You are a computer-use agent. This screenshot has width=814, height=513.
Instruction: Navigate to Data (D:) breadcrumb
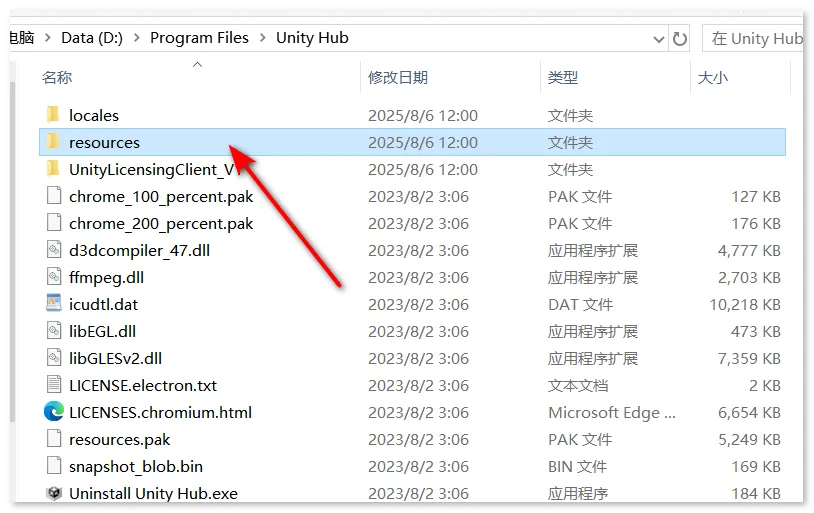[92, 38]
